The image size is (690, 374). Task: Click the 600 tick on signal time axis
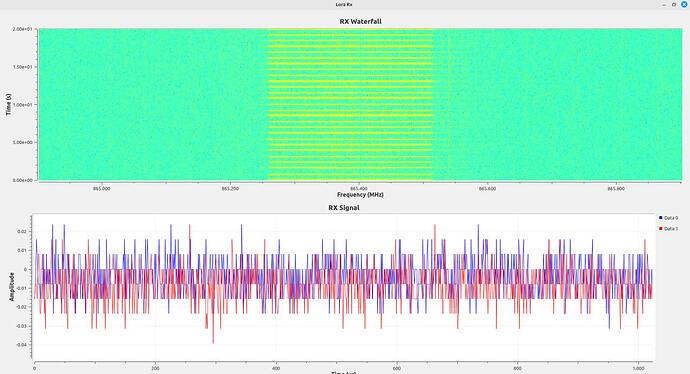click(397, 369)
